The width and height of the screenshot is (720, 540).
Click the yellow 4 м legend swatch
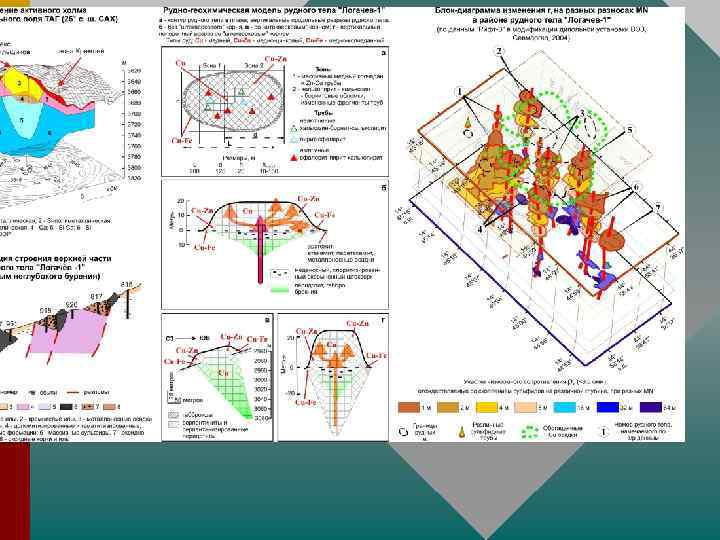tap(487, 407)
